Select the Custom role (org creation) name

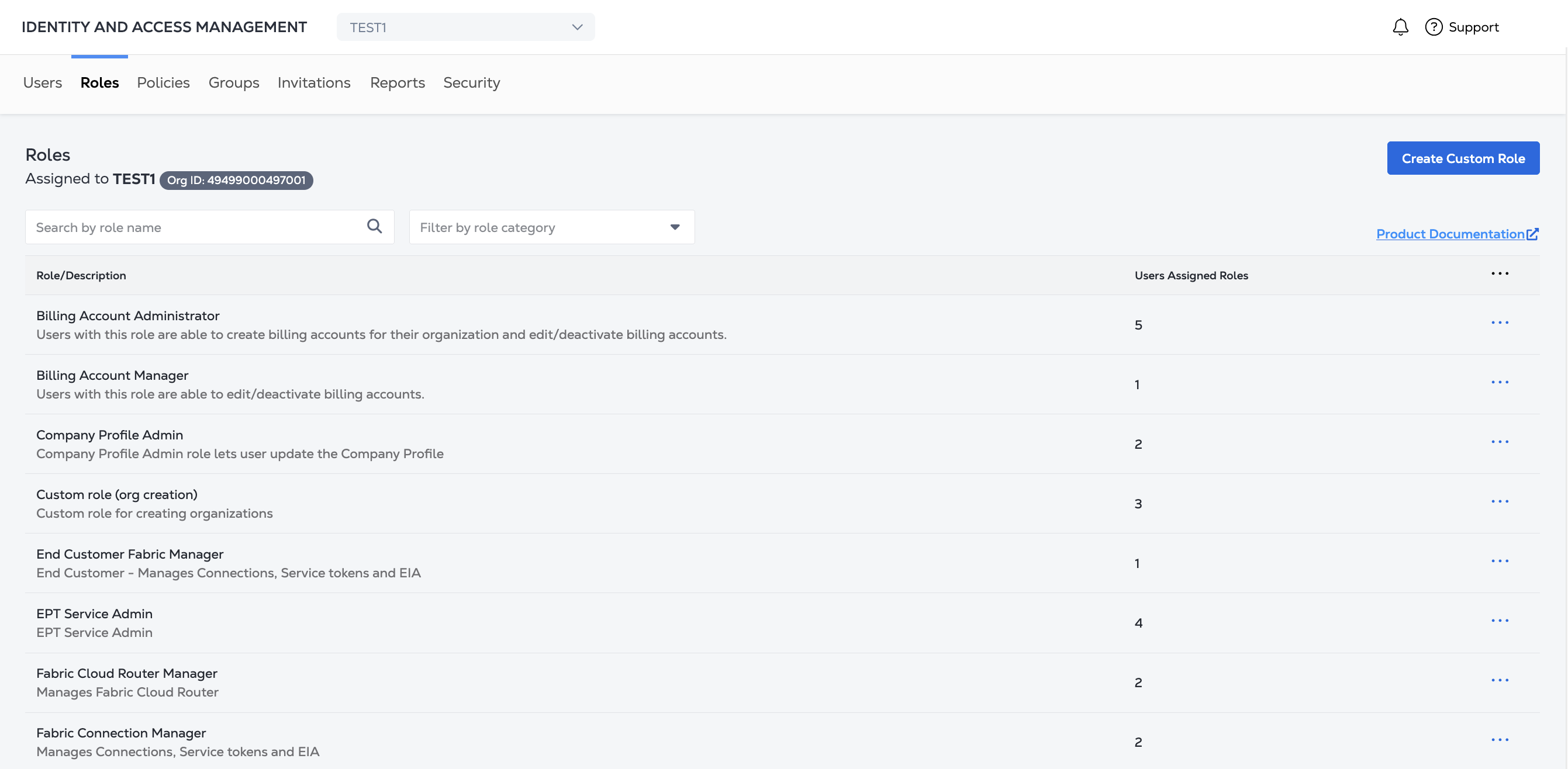tap(117, 494)
